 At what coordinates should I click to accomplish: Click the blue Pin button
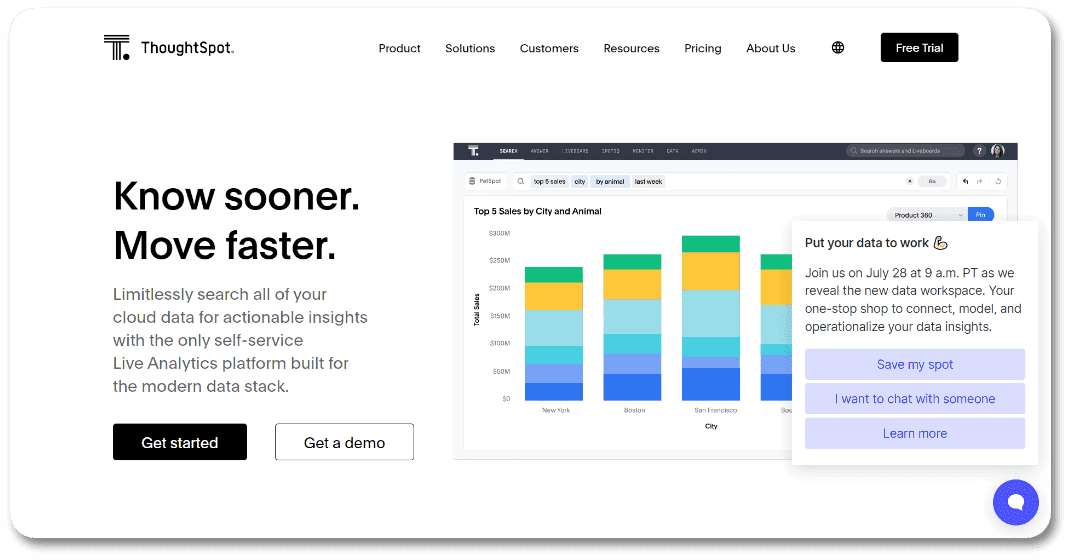(981, 215)
